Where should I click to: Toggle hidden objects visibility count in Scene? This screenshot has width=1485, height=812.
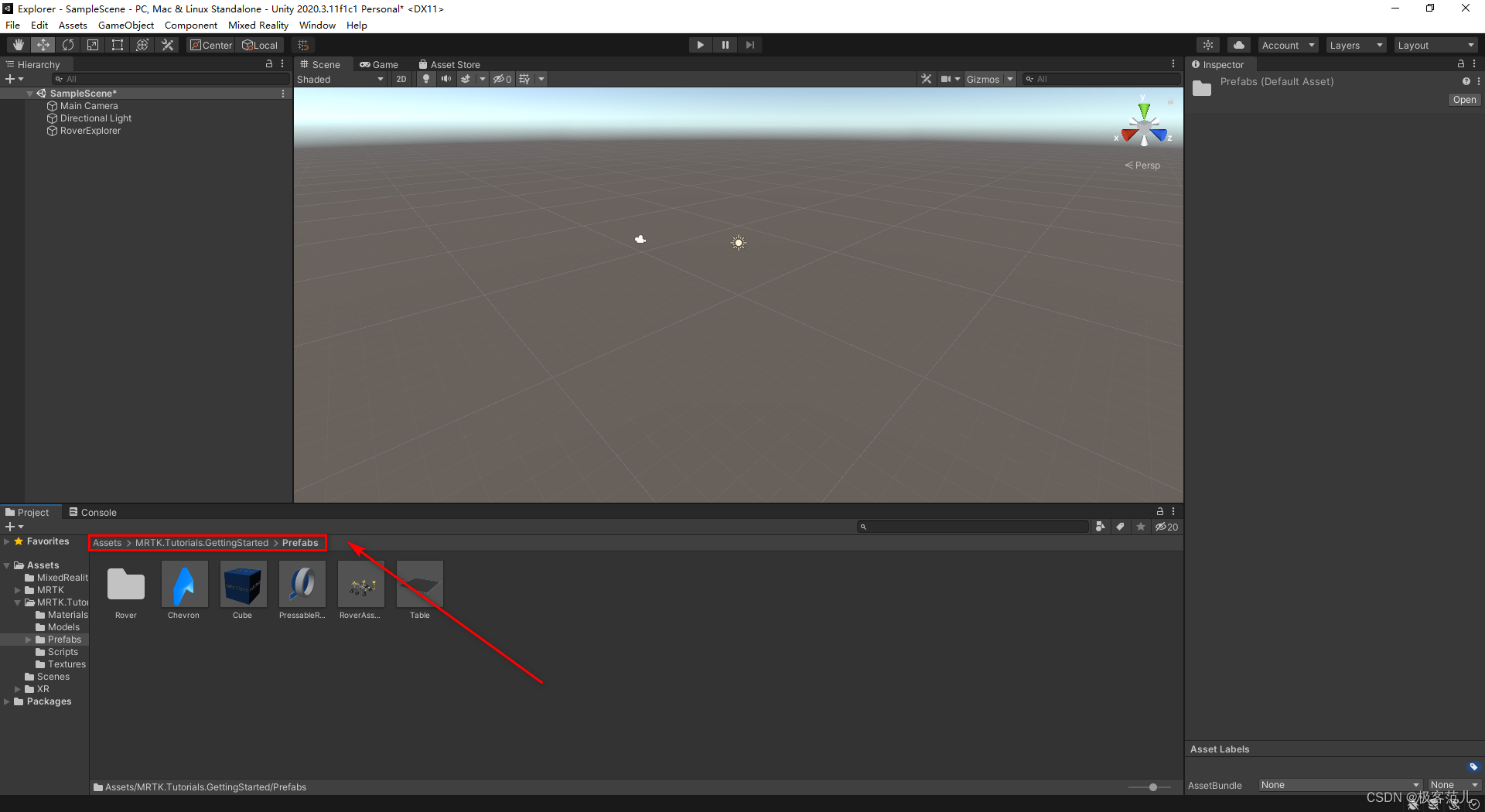[504, 79]
